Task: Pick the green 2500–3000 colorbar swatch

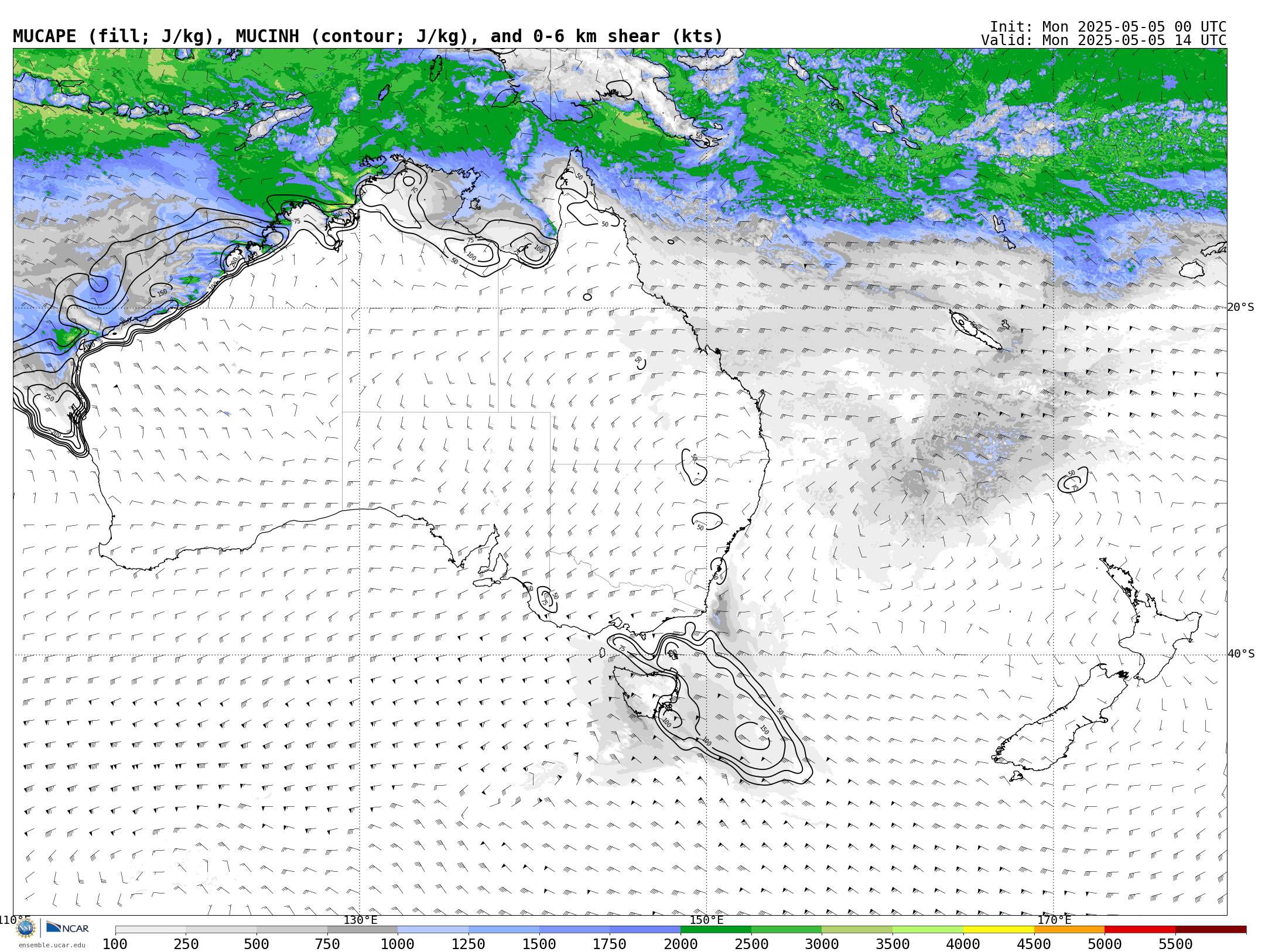Action: click(787, 930)
